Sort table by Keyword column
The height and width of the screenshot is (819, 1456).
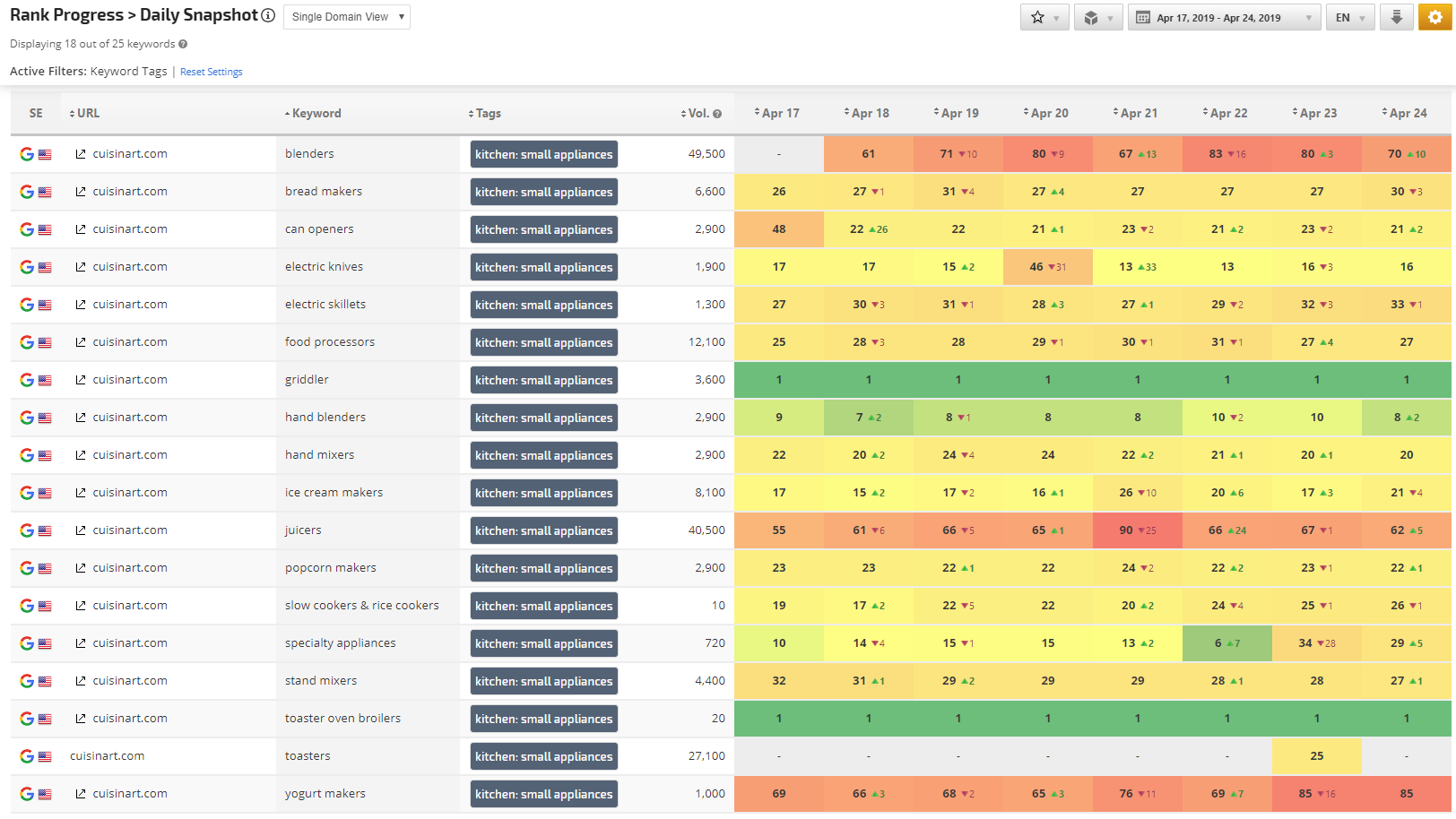[x=316, y=114]
